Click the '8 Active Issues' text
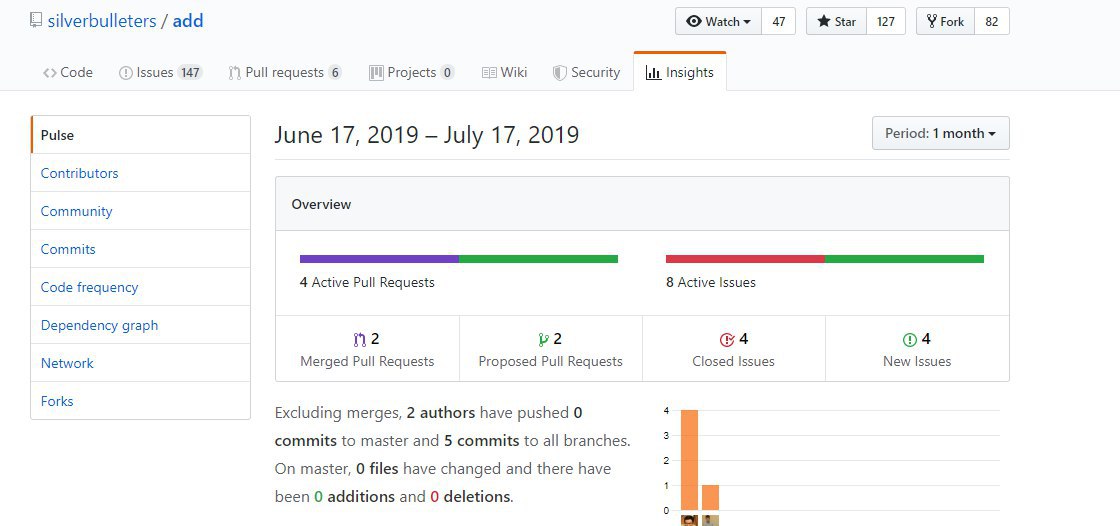 (x=711, y=282)
